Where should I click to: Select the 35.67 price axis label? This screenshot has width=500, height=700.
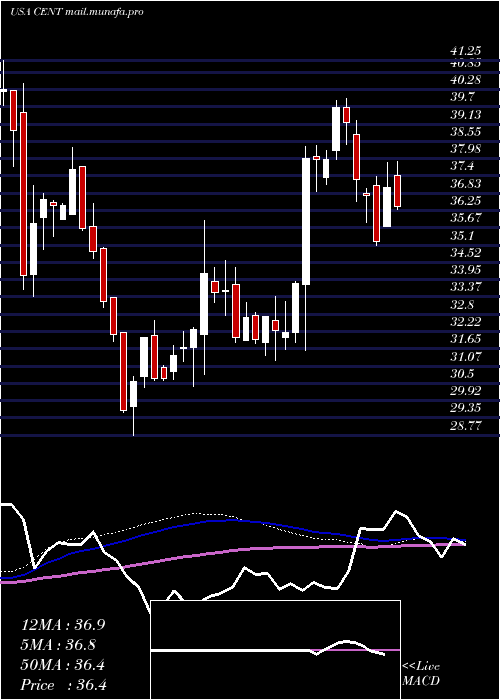[465, 218]
